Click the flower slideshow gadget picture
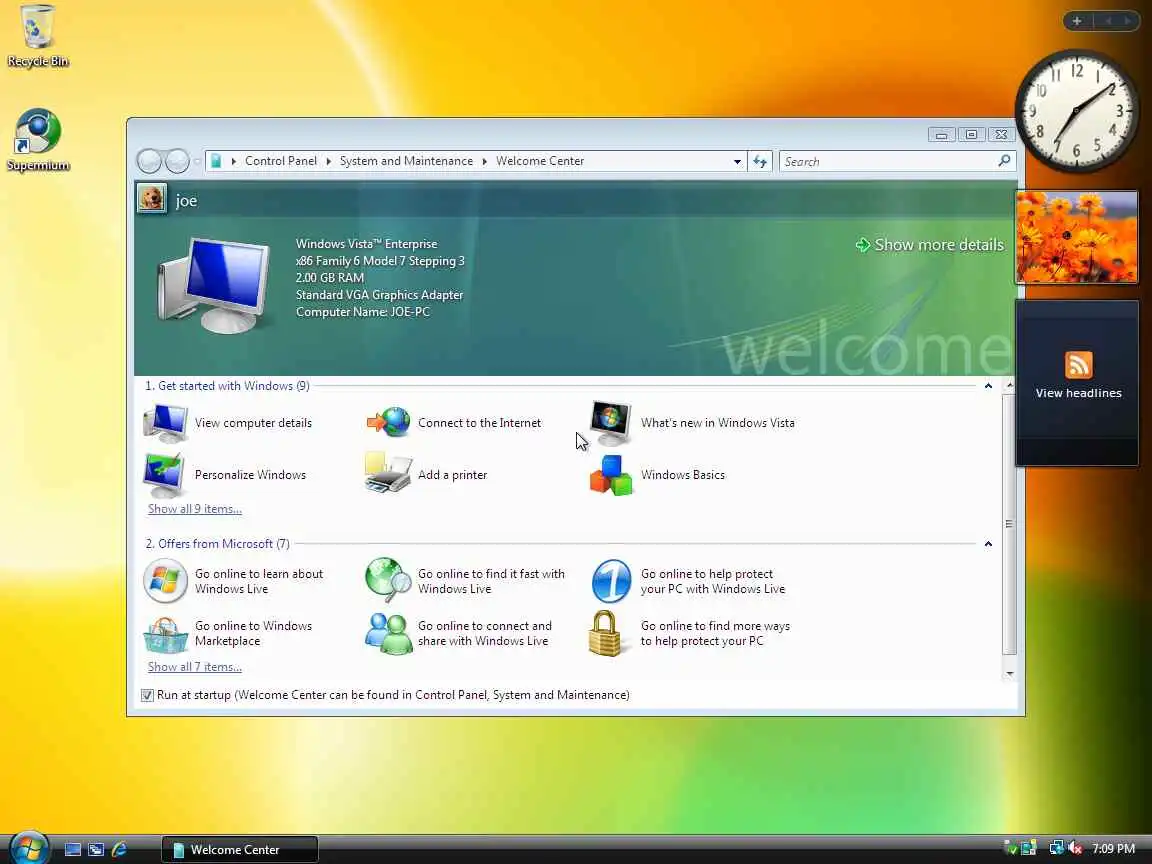Screen dimensions: 1152x864 click(1076, 237)
